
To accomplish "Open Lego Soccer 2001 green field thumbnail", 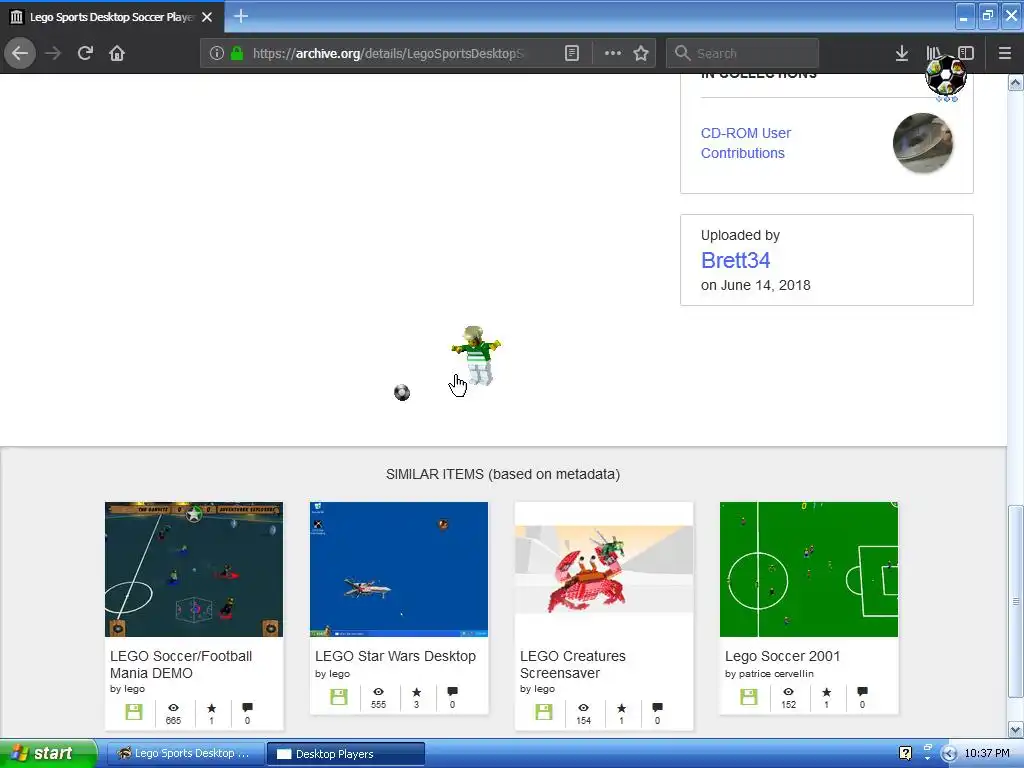I will 808,569.
